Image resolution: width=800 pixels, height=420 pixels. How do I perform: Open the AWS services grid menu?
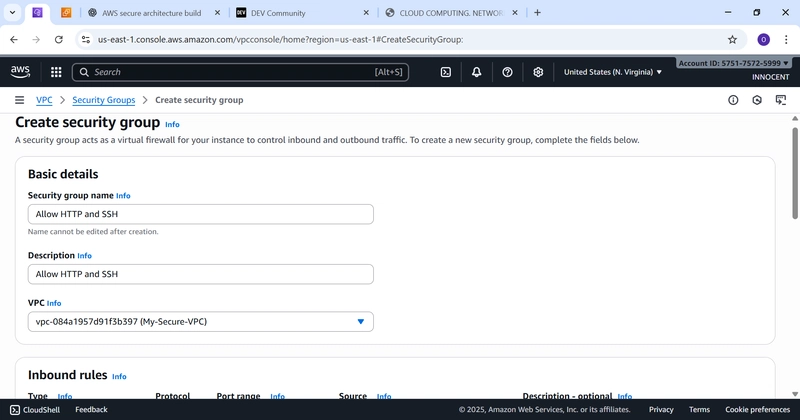point(56,72)
